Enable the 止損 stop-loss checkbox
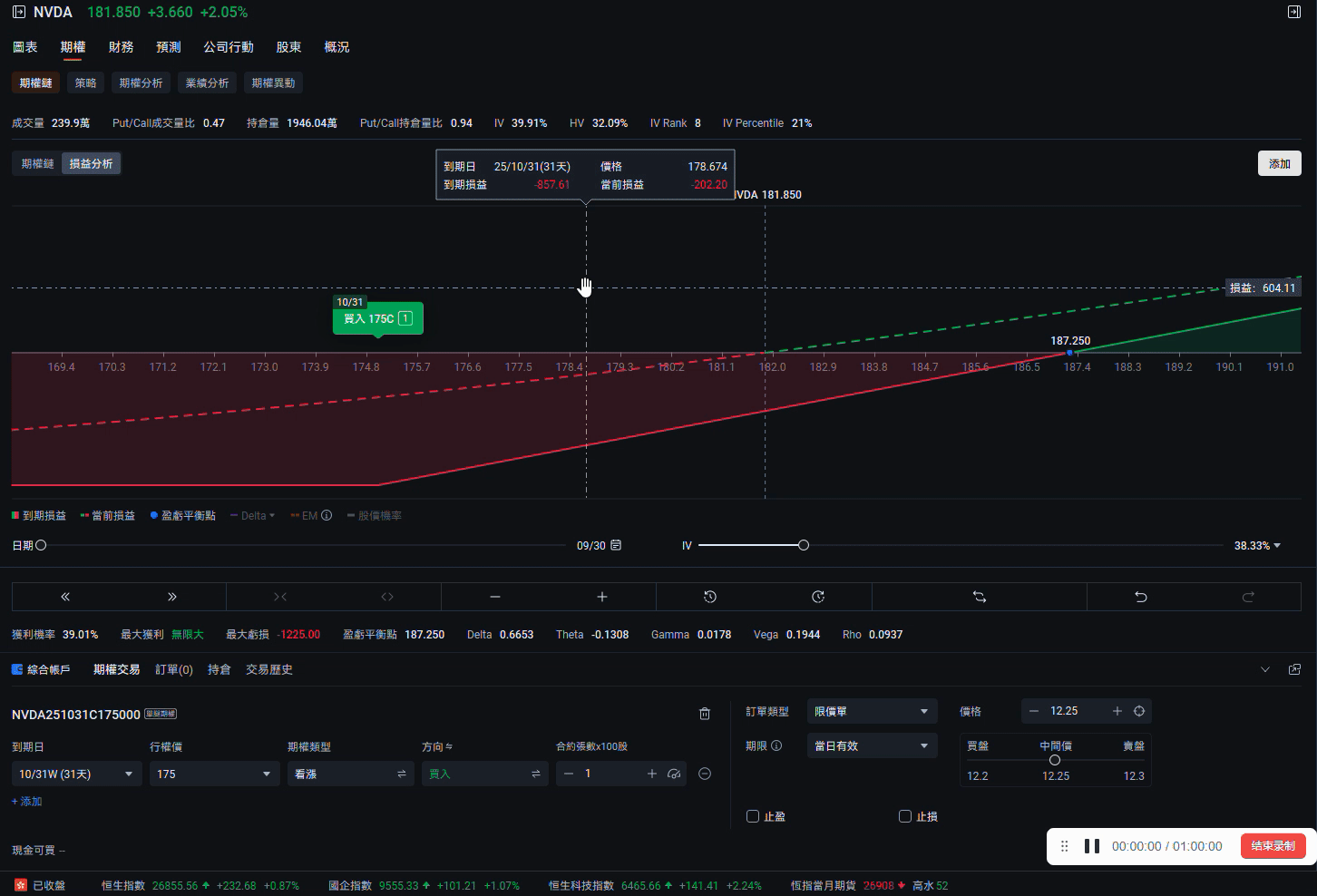This screenshot has height=896, width=1317. pos(905,816)
